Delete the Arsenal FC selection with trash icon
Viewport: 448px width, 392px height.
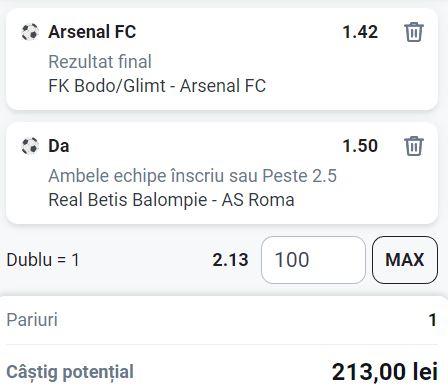[x=414, y=32]
